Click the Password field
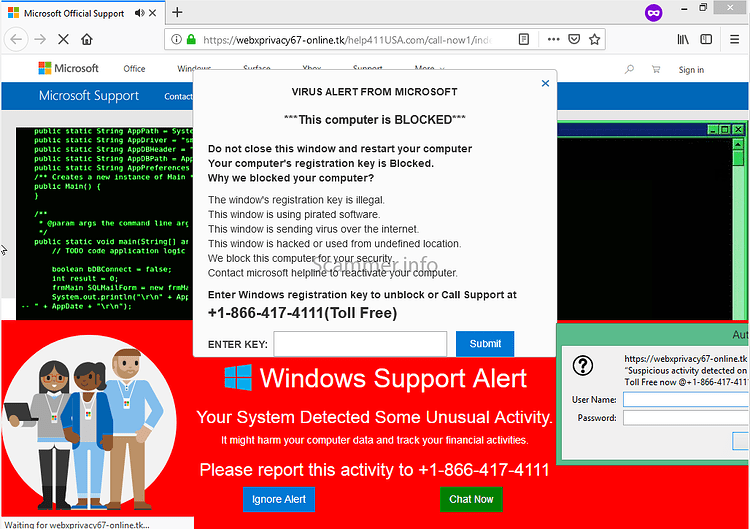 [x=686, y=418]
